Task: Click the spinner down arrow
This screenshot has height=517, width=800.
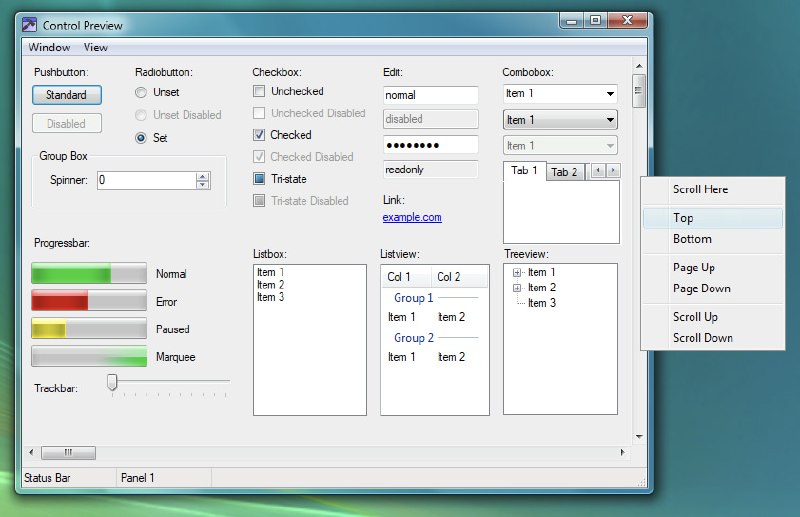Action: (203, 185)
